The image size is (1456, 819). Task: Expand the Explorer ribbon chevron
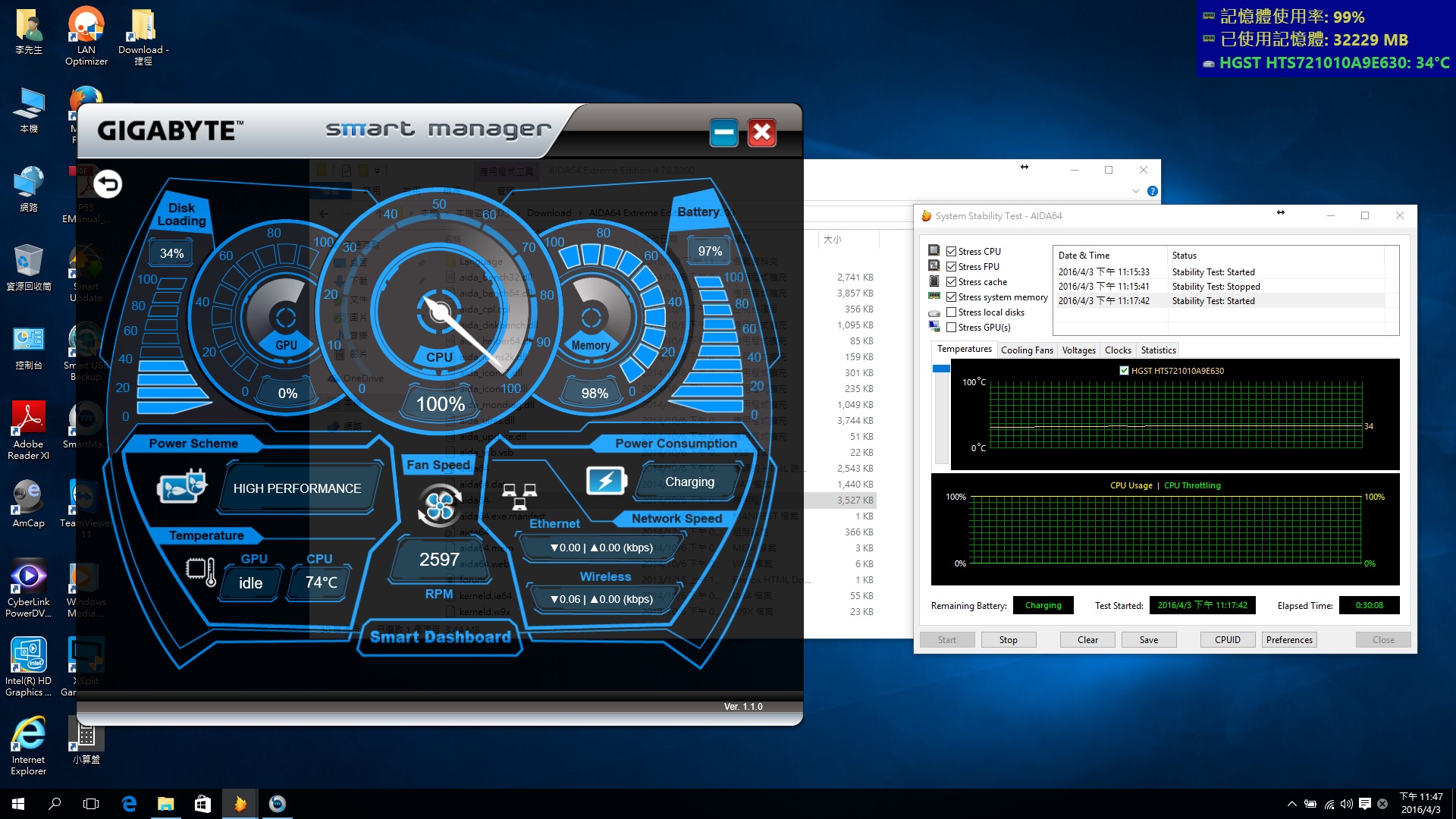tap(1136, 191)
